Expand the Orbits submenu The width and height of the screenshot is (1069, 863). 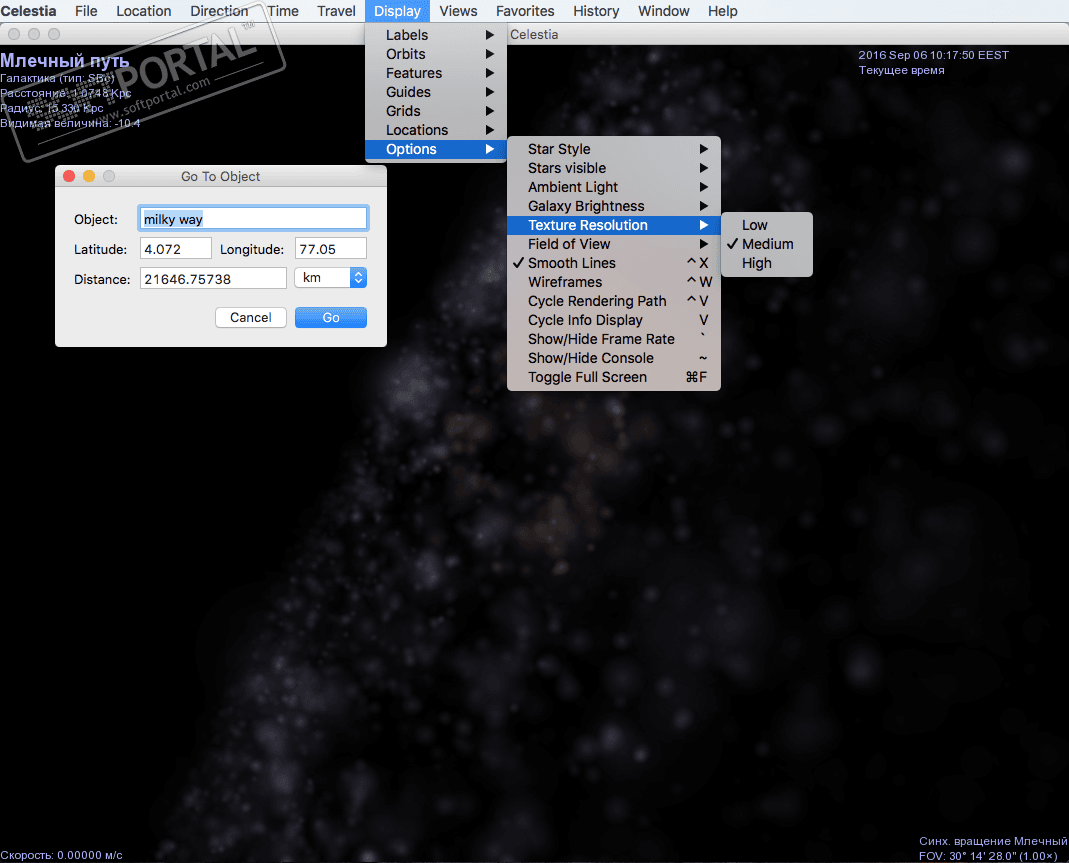(436, 54)
